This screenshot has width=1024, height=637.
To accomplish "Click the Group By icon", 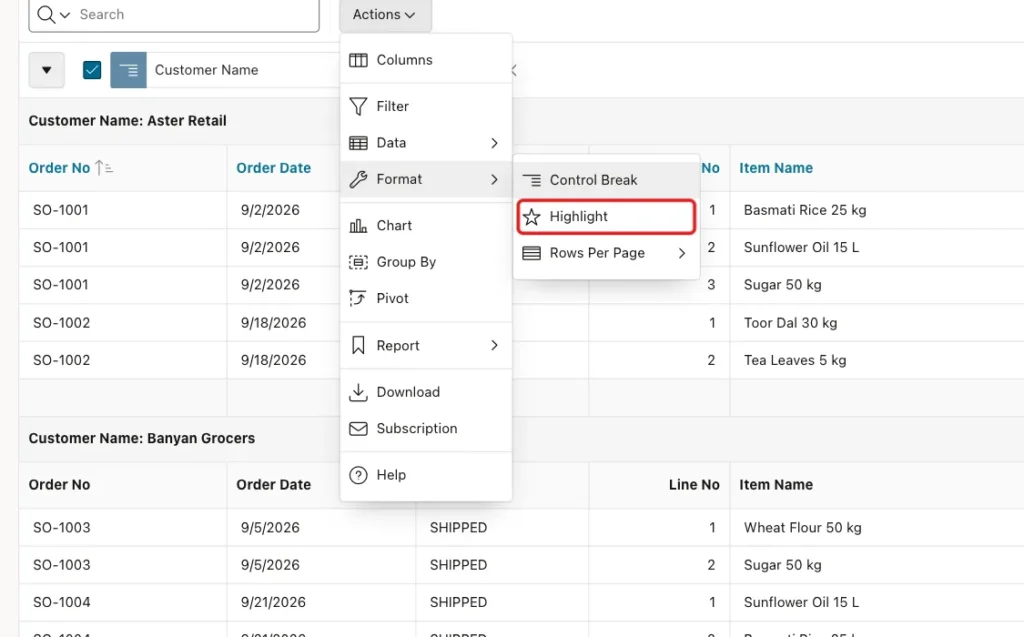I will tap(358, 262).
